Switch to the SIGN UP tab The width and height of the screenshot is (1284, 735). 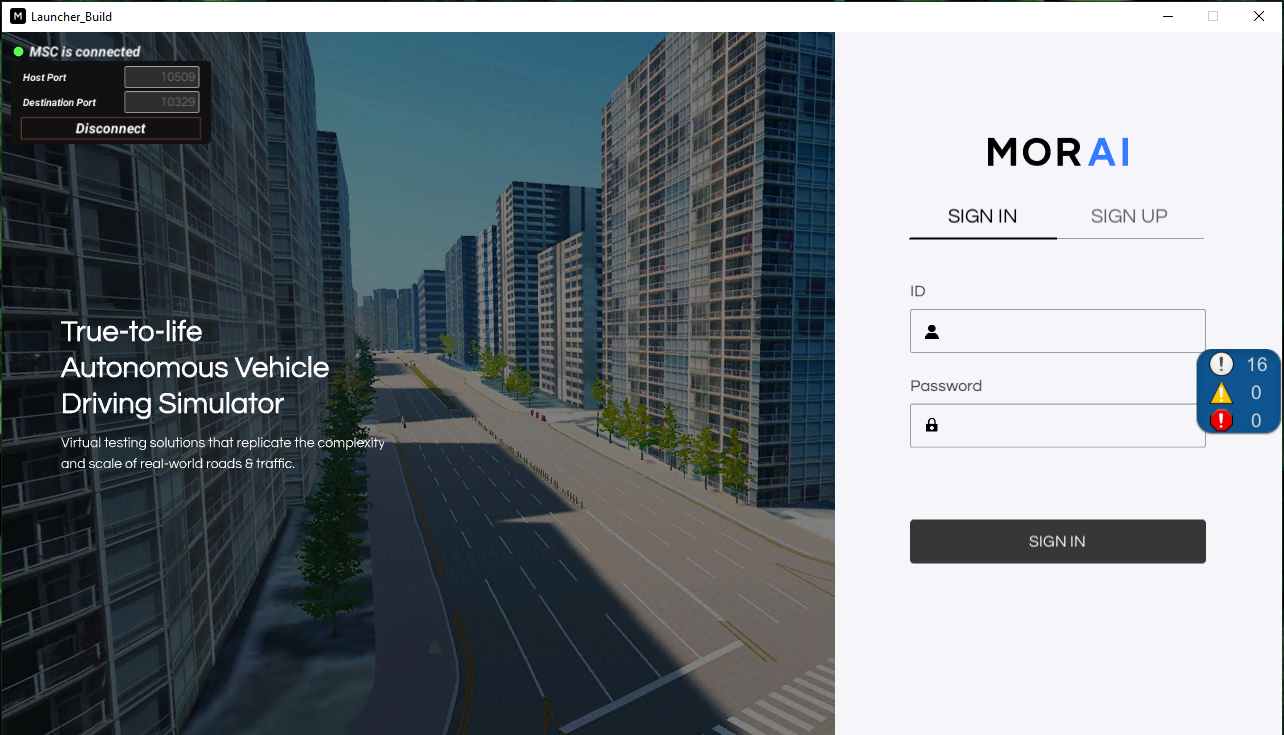[1129, 216]
